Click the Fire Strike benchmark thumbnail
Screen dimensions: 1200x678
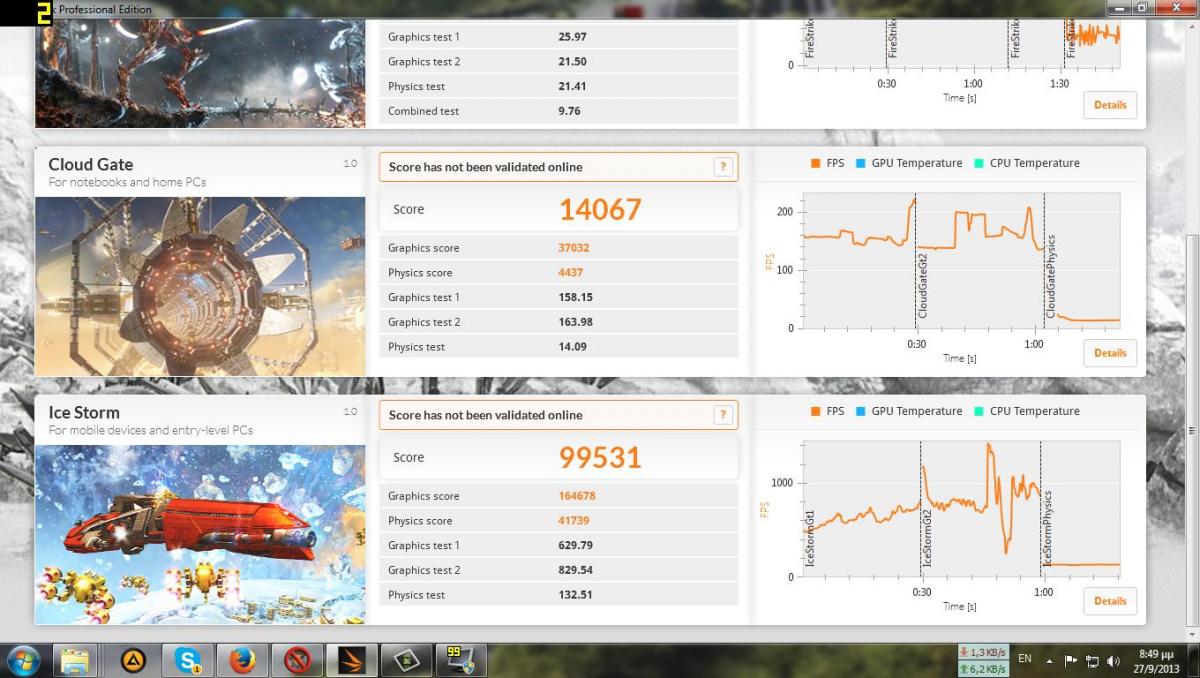coord(200,74)
